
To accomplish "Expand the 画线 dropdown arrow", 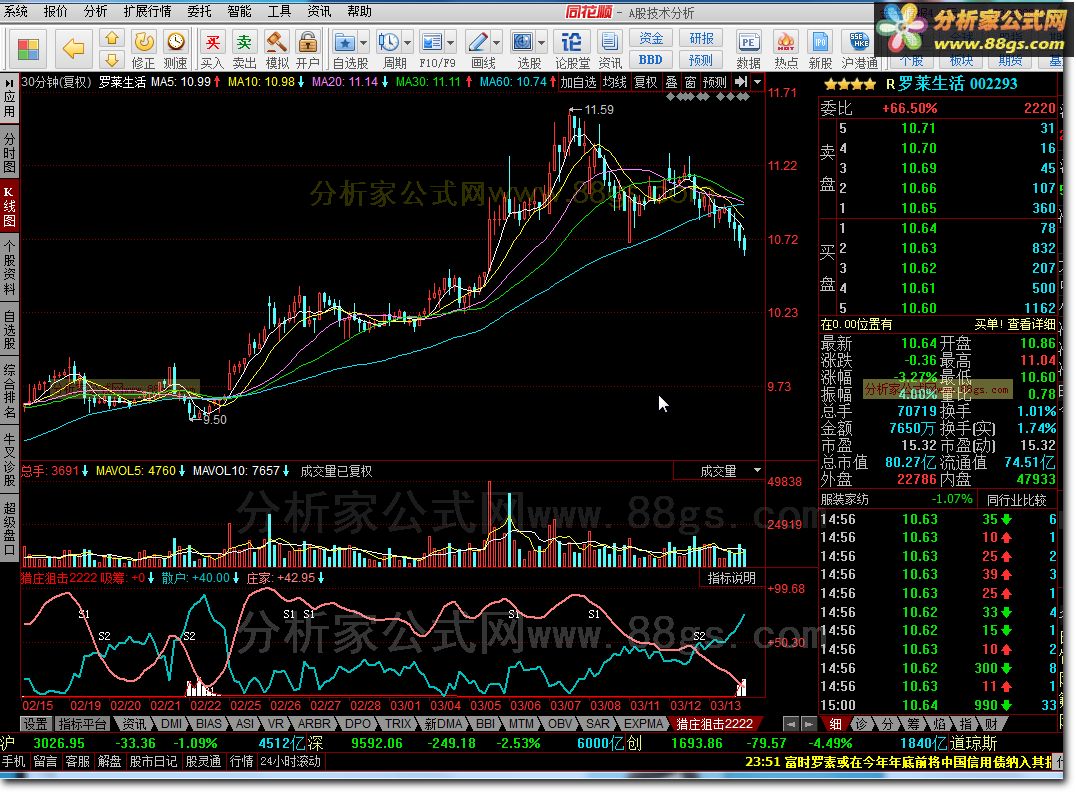I will tap(497, 43).
